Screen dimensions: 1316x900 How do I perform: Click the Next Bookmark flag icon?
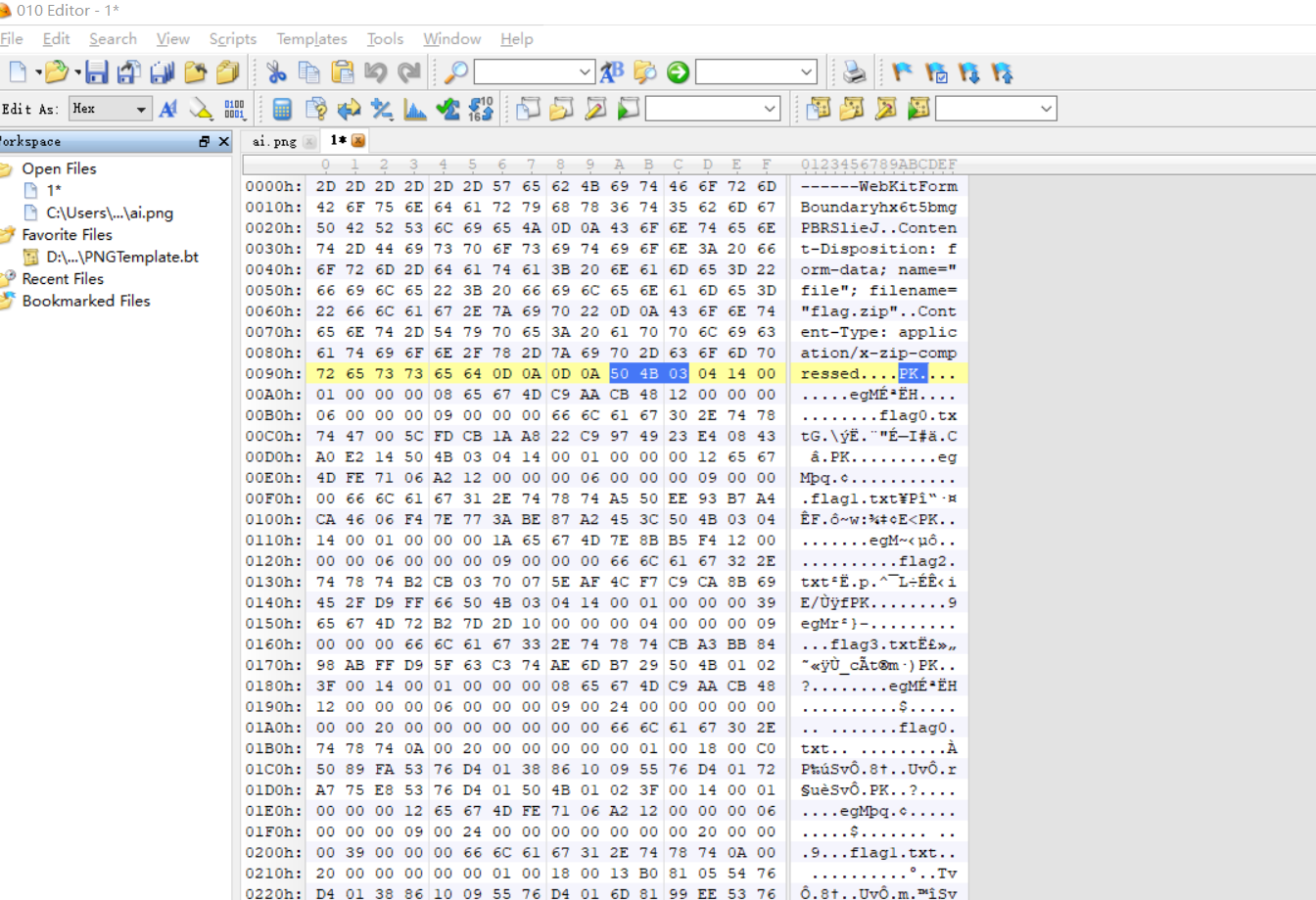969,71
